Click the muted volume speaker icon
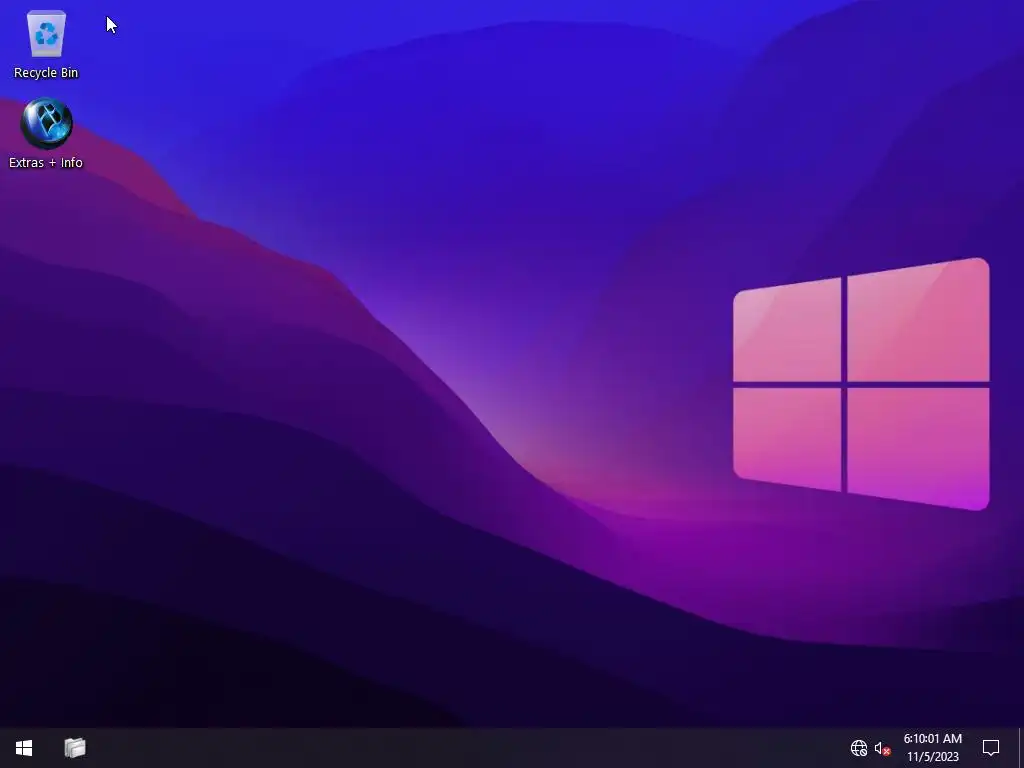This screenshot has height=768, width=1024. pyautogui.click(x=882, y=748)
